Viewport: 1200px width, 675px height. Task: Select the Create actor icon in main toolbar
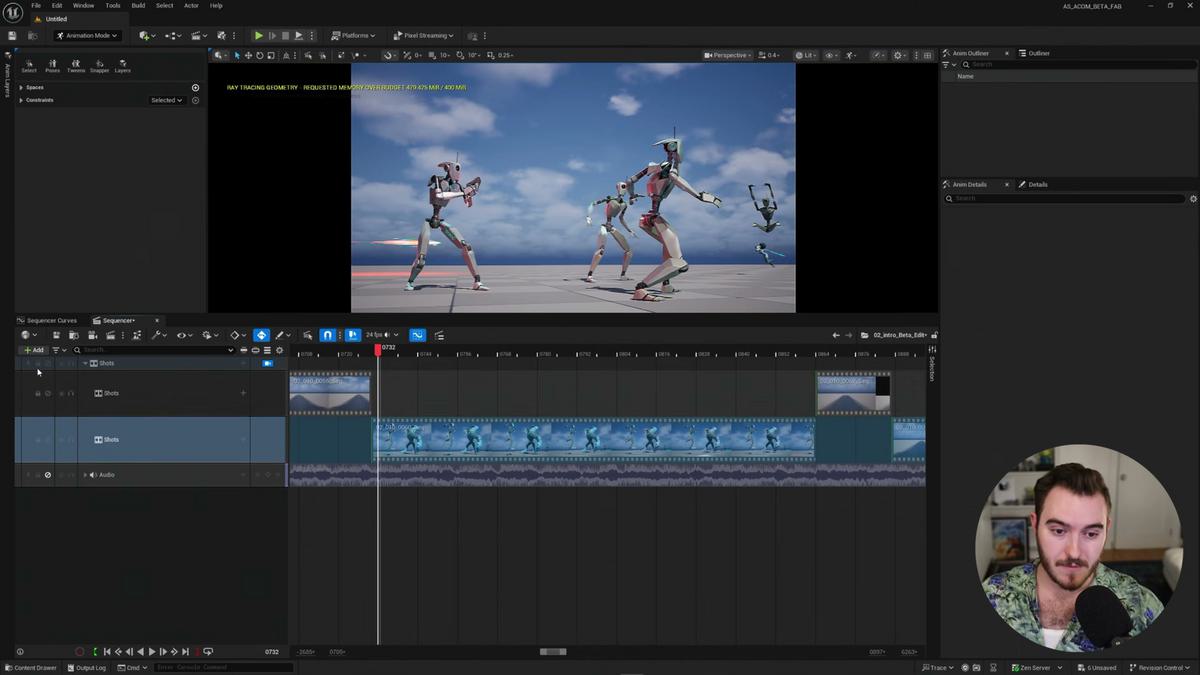(144, 35)
